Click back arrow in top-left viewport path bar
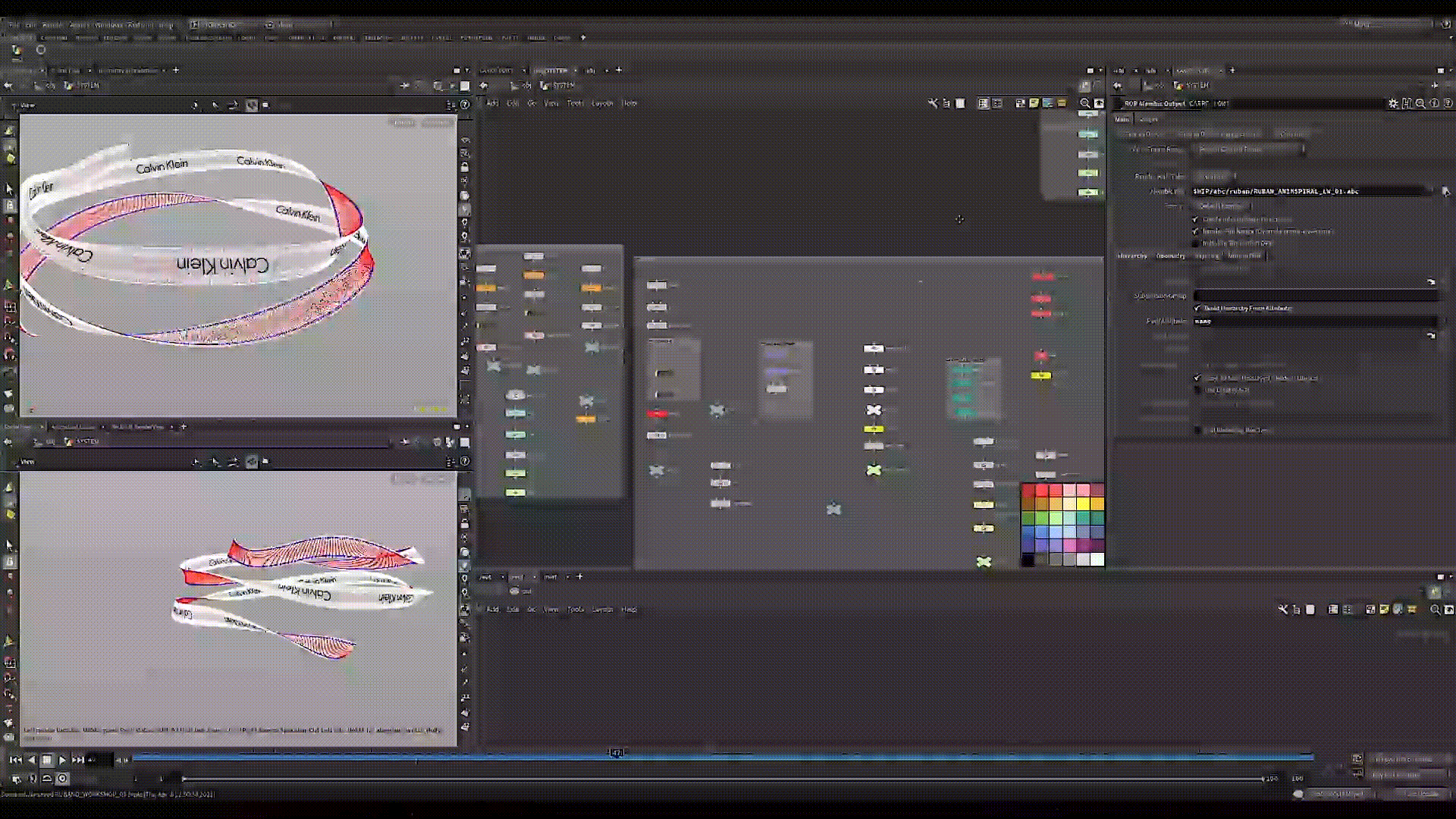This screenshot has height=819, width=1456. click(8, 86)
